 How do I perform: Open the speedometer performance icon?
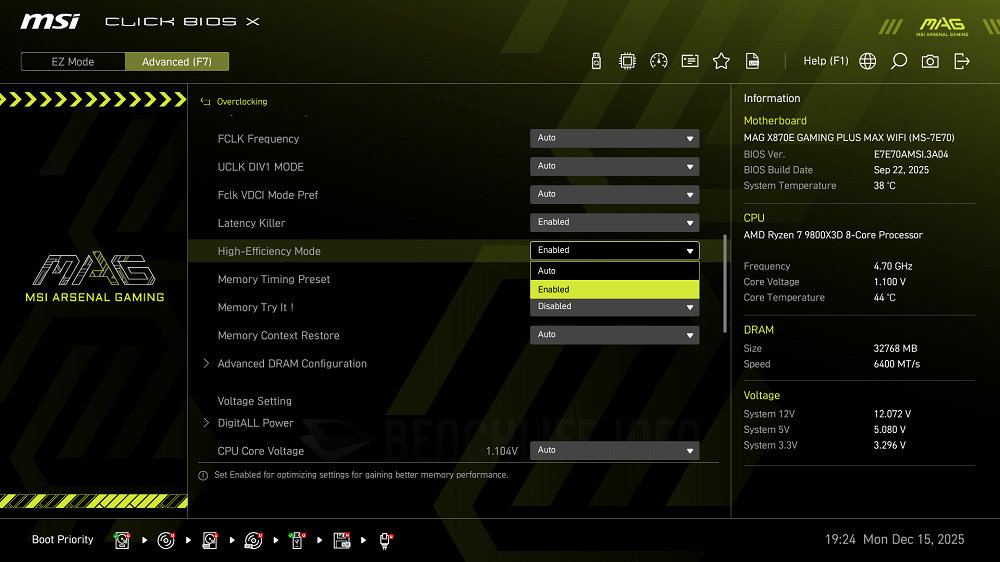658,61
